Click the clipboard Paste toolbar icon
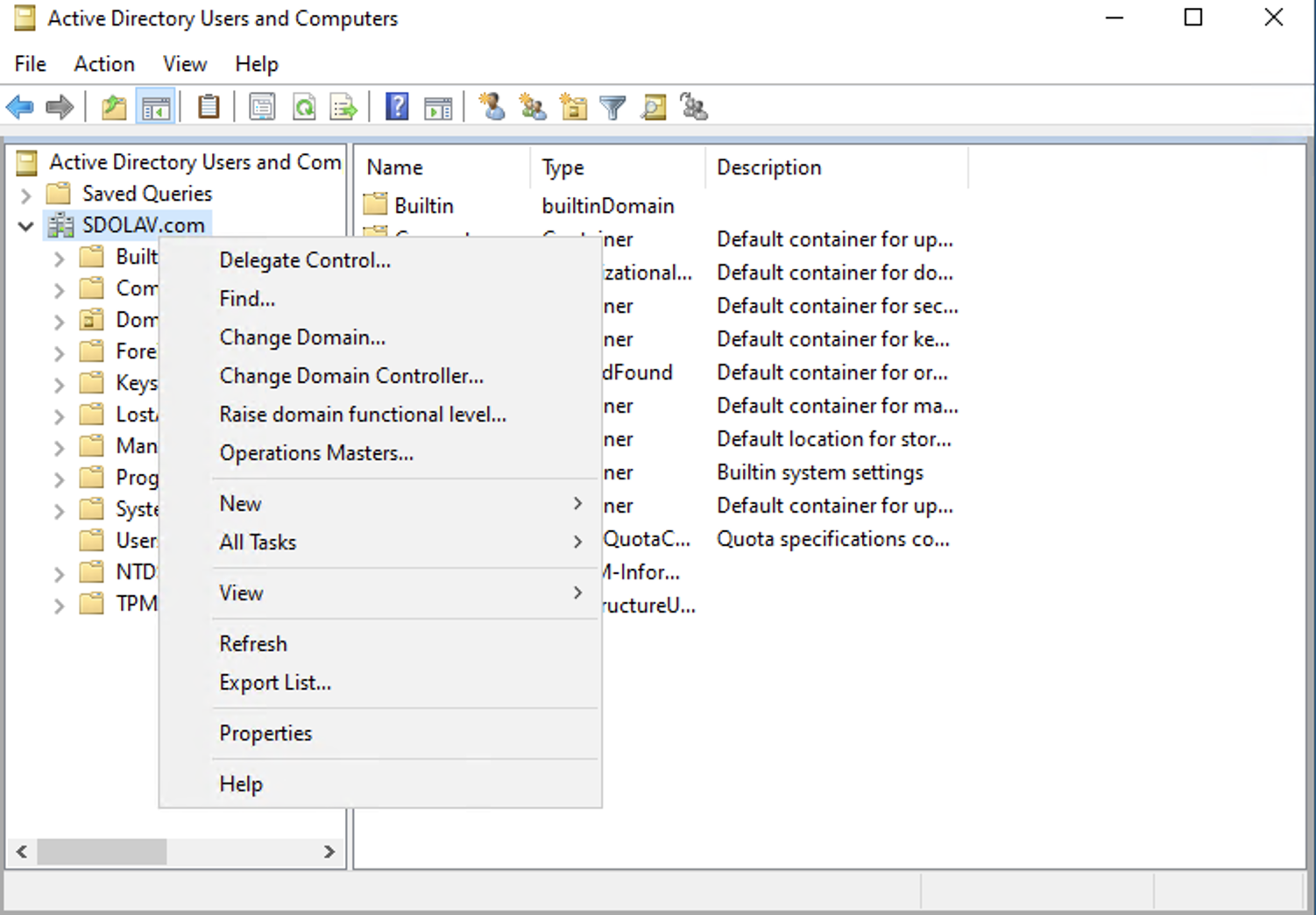 [209, 108]
